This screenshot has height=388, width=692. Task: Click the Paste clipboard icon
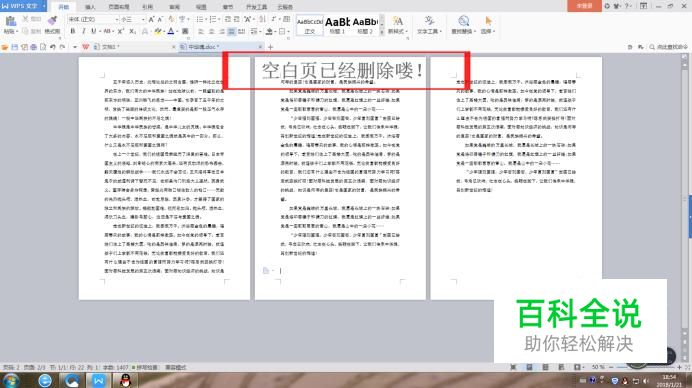(10, 21)
